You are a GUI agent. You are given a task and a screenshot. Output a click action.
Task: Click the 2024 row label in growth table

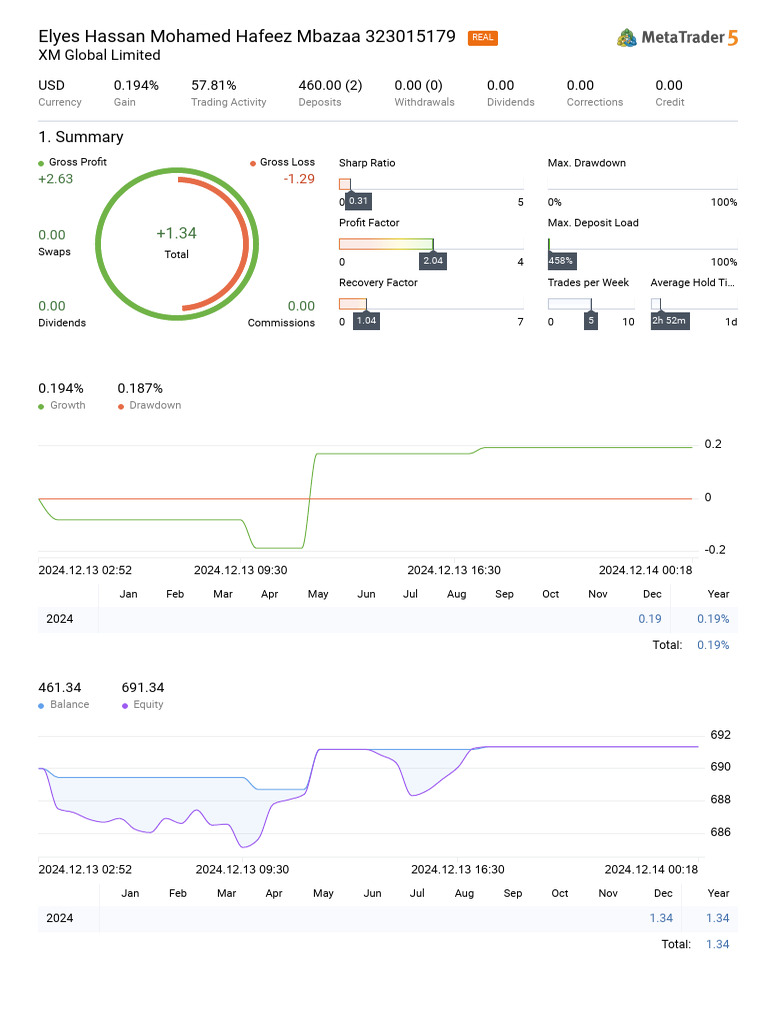coord(59,618)
